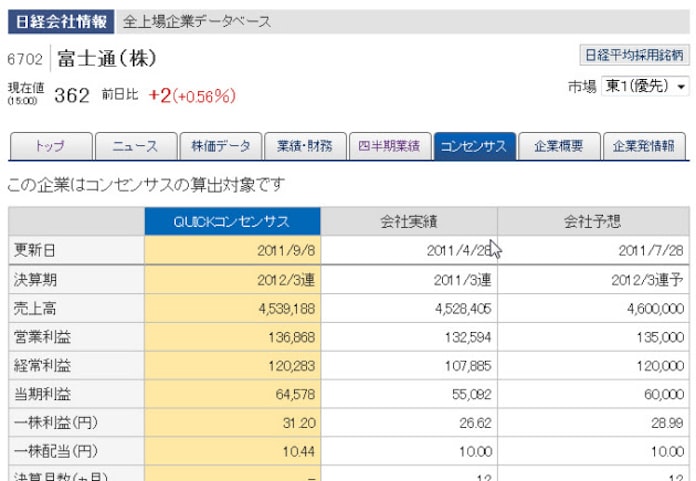Click the consensus EPS value 31.20

[x=299, y=423]
